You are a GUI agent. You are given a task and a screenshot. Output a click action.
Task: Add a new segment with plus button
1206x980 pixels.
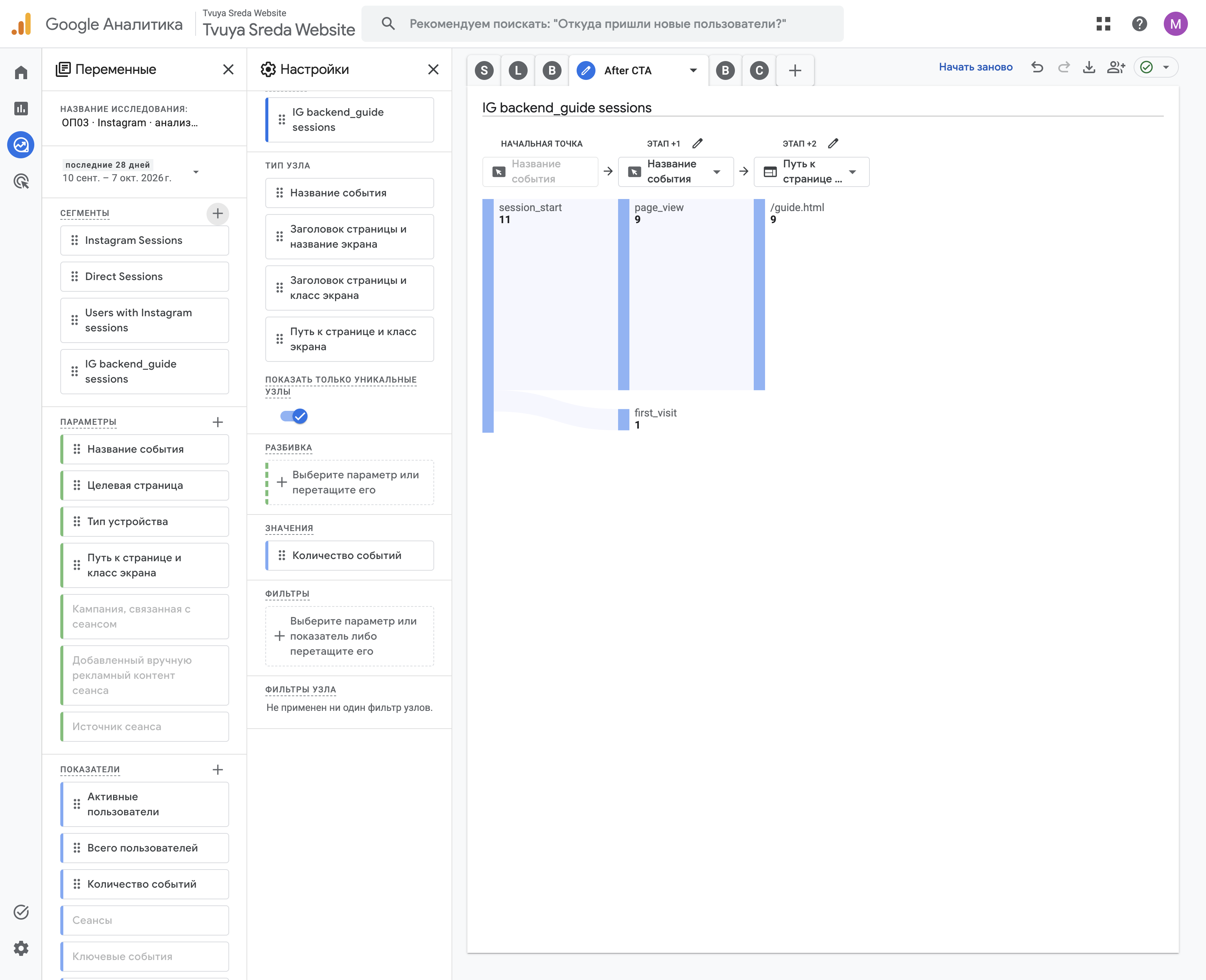[218, 213]
